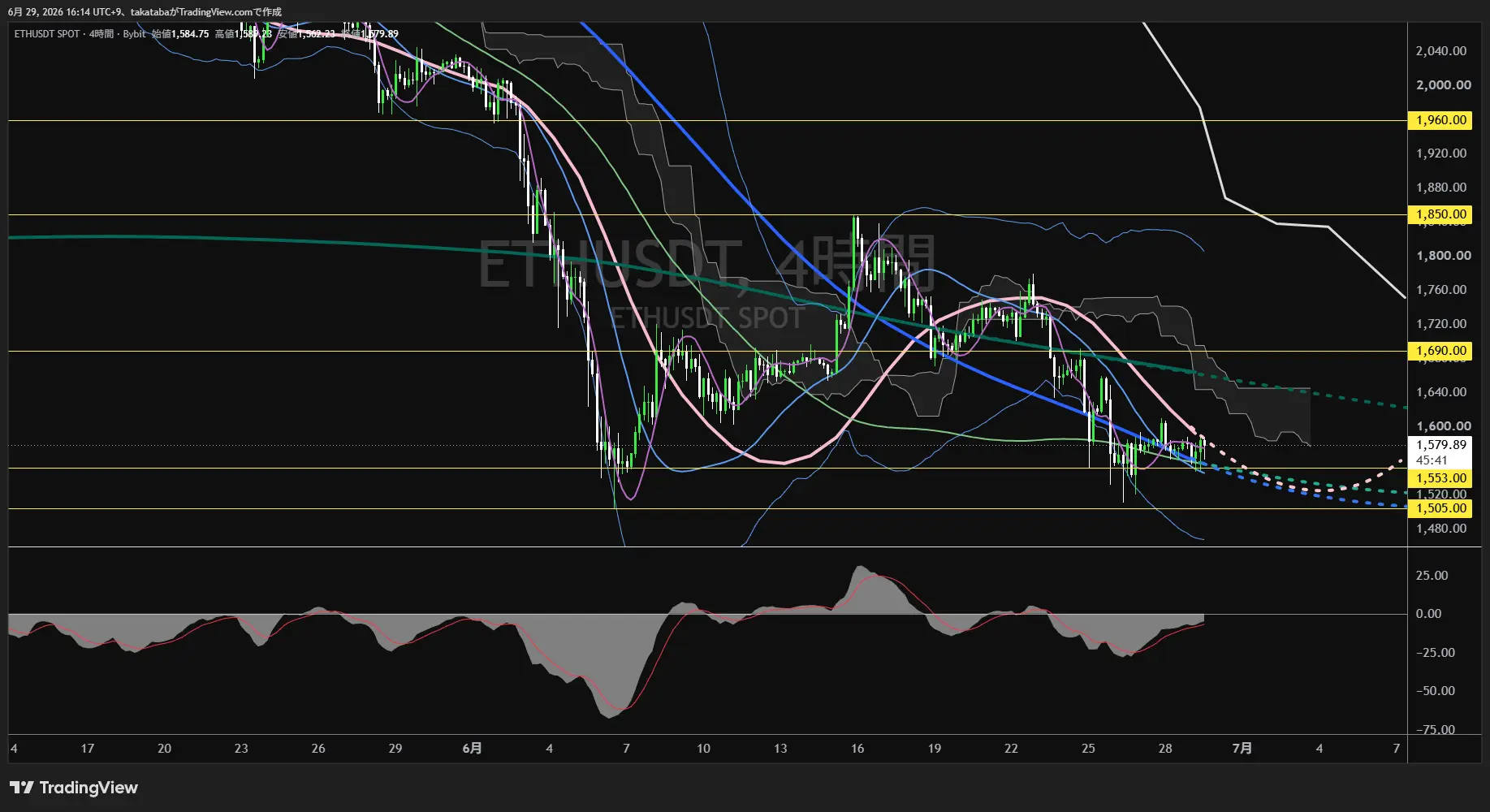Click the indicator scale value −50.00
Viewport: 1490px width, 812px height.
tap(1435, 691)
